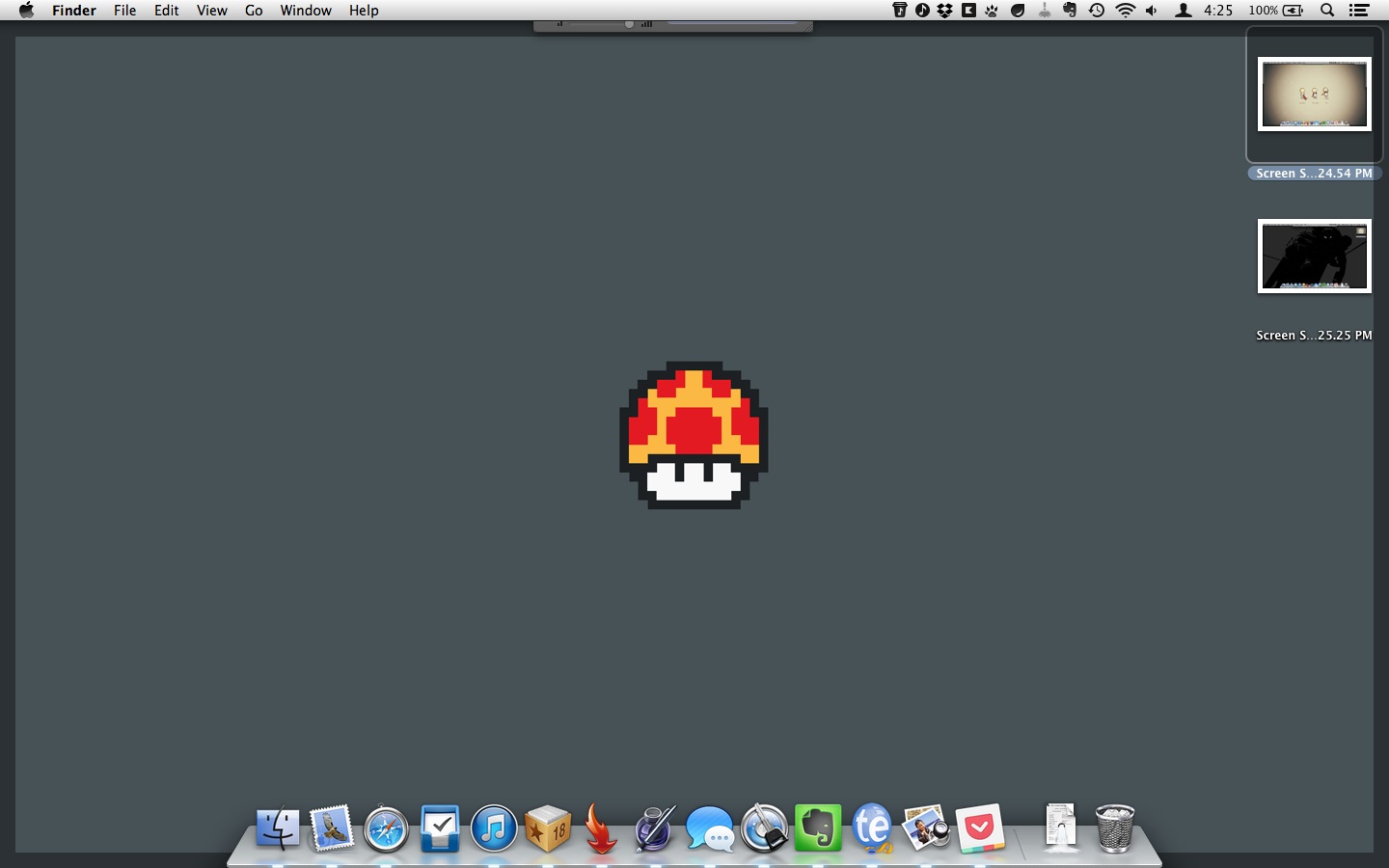
Task: Open Finder from the Dock
Action: pyautogui.click(x=278, y=827)
